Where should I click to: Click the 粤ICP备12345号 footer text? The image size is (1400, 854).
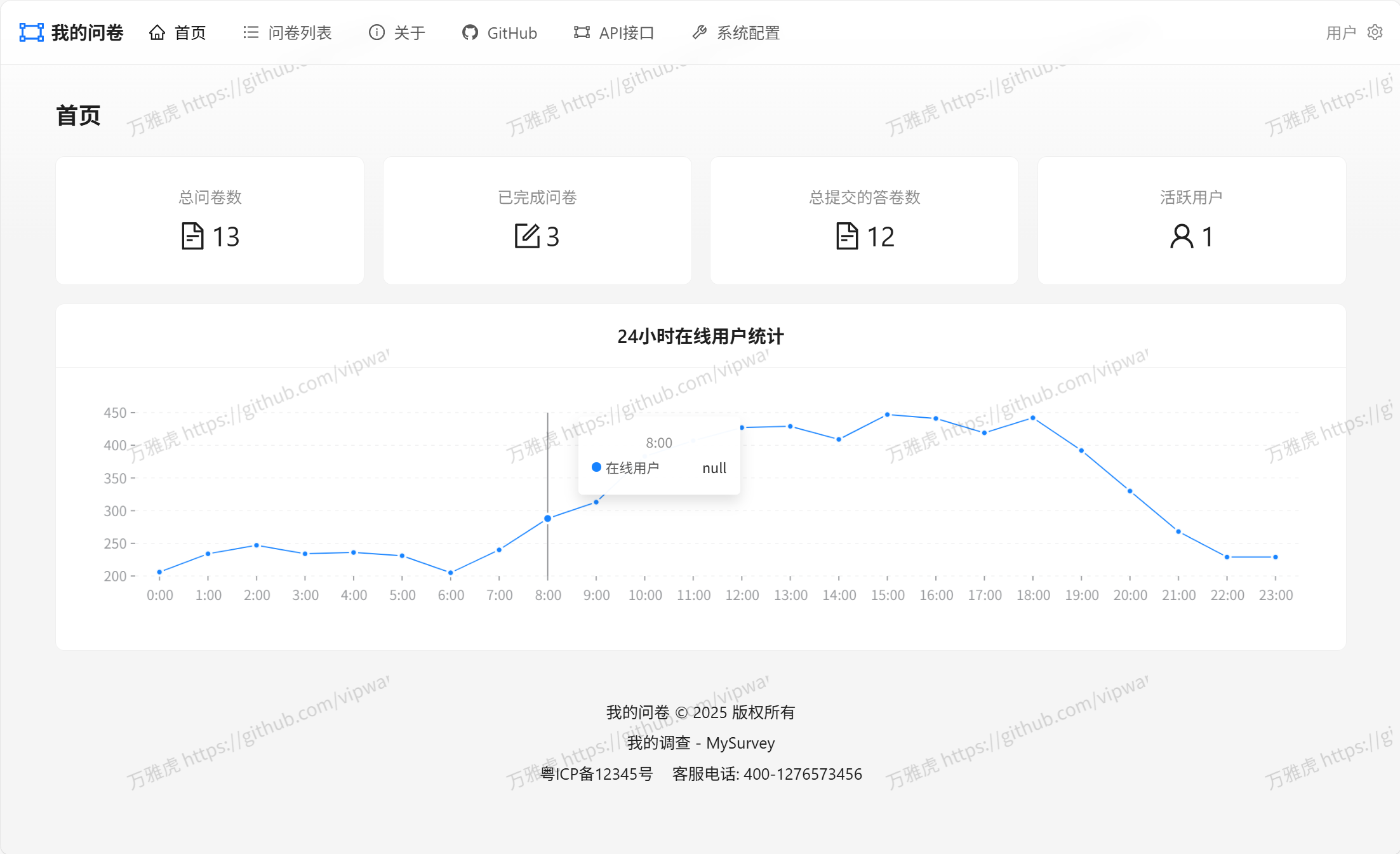[x=596, y=774]
